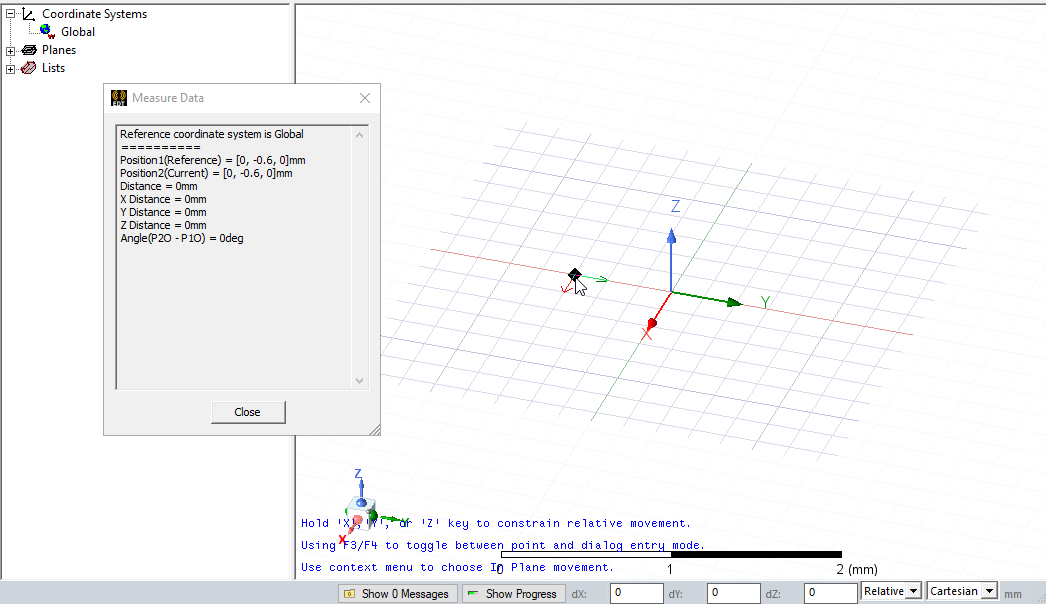The height and width of the screenshot is (604, 1046).
Task: Select the Coordinate Systems tree label
Action: (x=94, y=14)
